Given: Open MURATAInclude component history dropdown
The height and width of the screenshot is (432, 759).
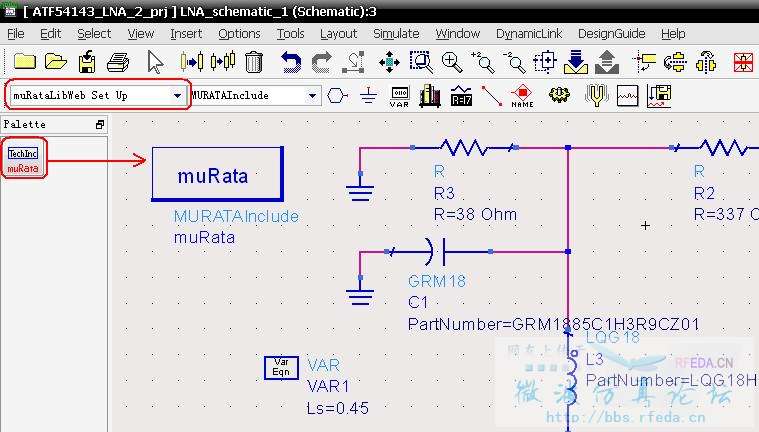Looking at the screenshot, I should point(312,96).
